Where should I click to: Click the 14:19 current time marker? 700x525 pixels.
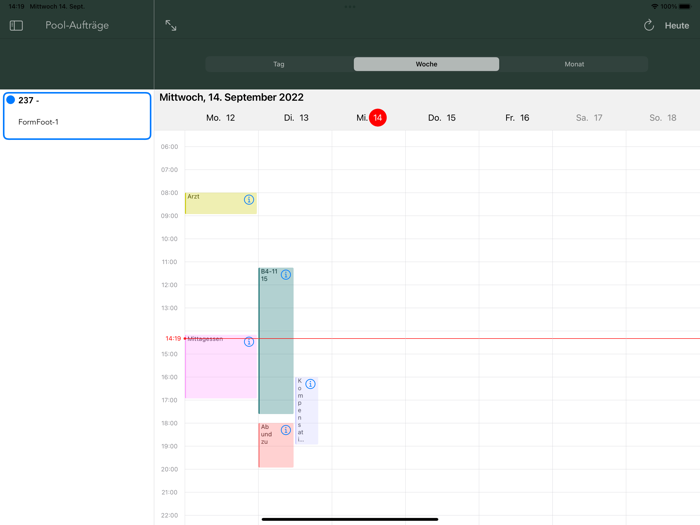point(173,338)
